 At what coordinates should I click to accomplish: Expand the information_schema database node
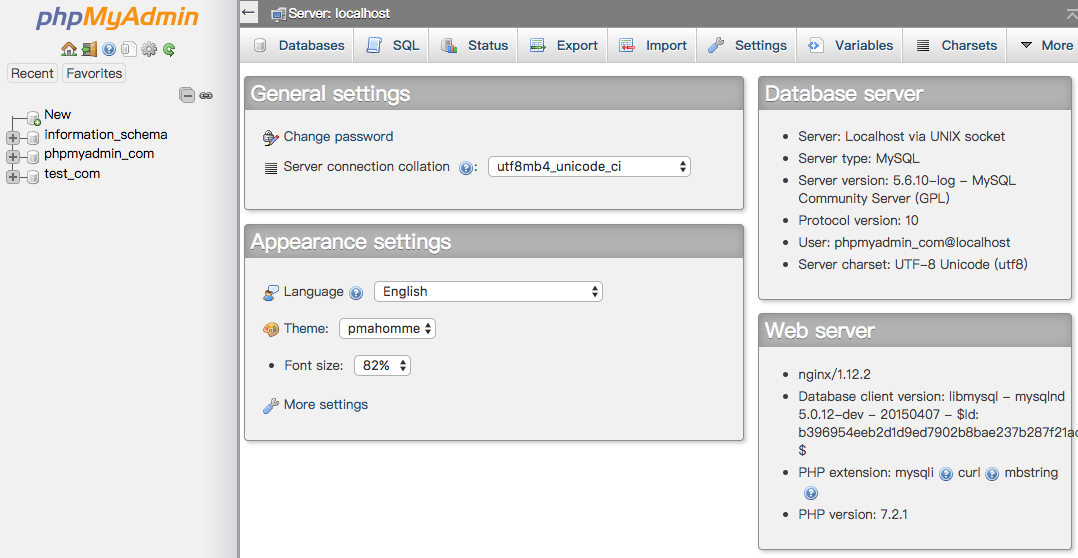pyautogui.click(x=13, y=137)
